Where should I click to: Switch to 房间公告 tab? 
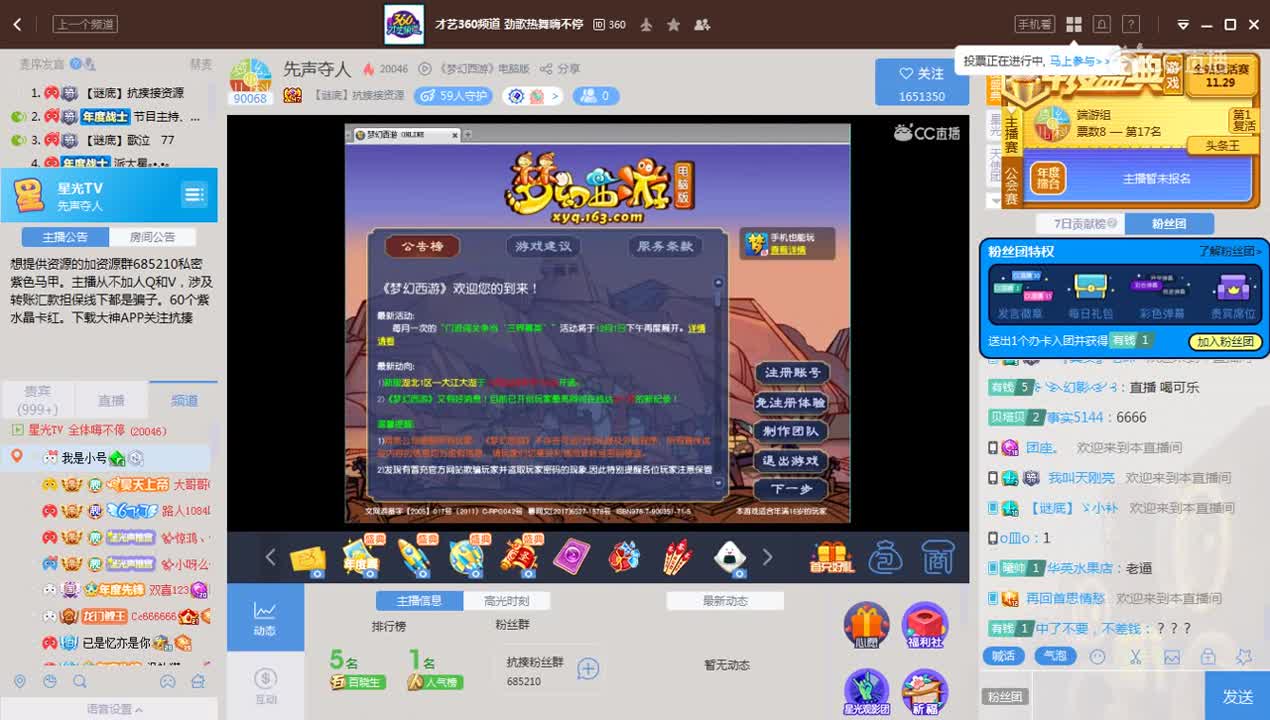click(x=152, y=237)
